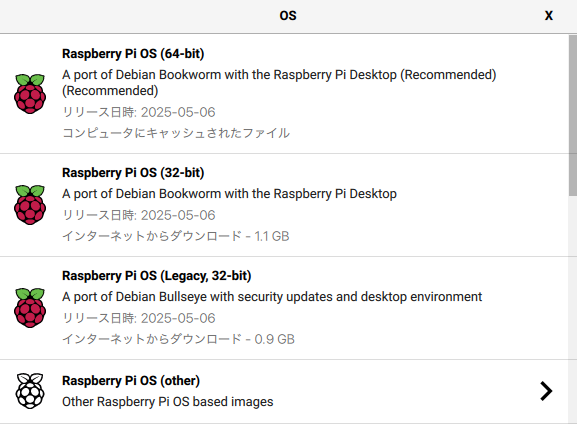Click the Debian Bullseye security updates description
Viewport: 577px width, 424px height.
(x=272, y=297)
